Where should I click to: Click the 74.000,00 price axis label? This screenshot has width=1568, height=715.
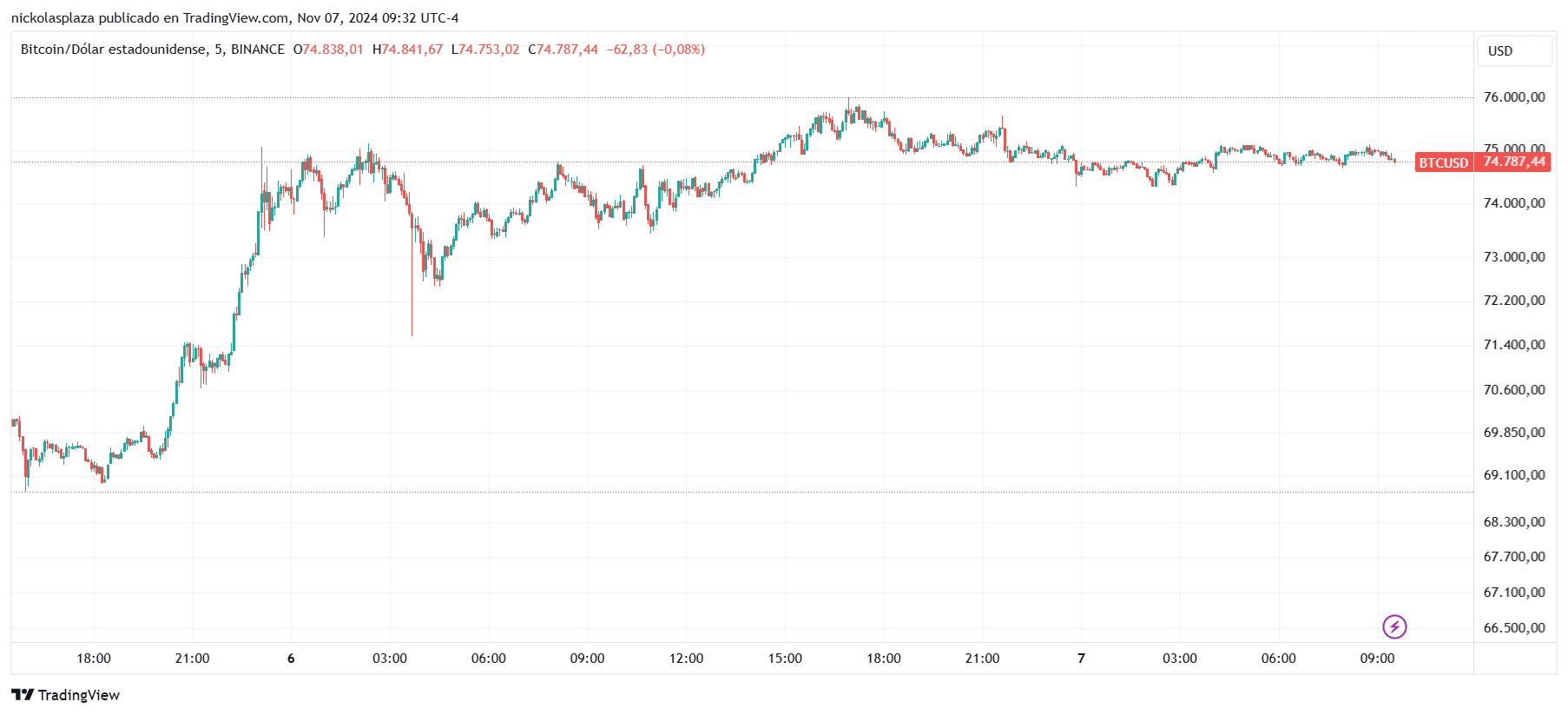(x=1513, y=203)
